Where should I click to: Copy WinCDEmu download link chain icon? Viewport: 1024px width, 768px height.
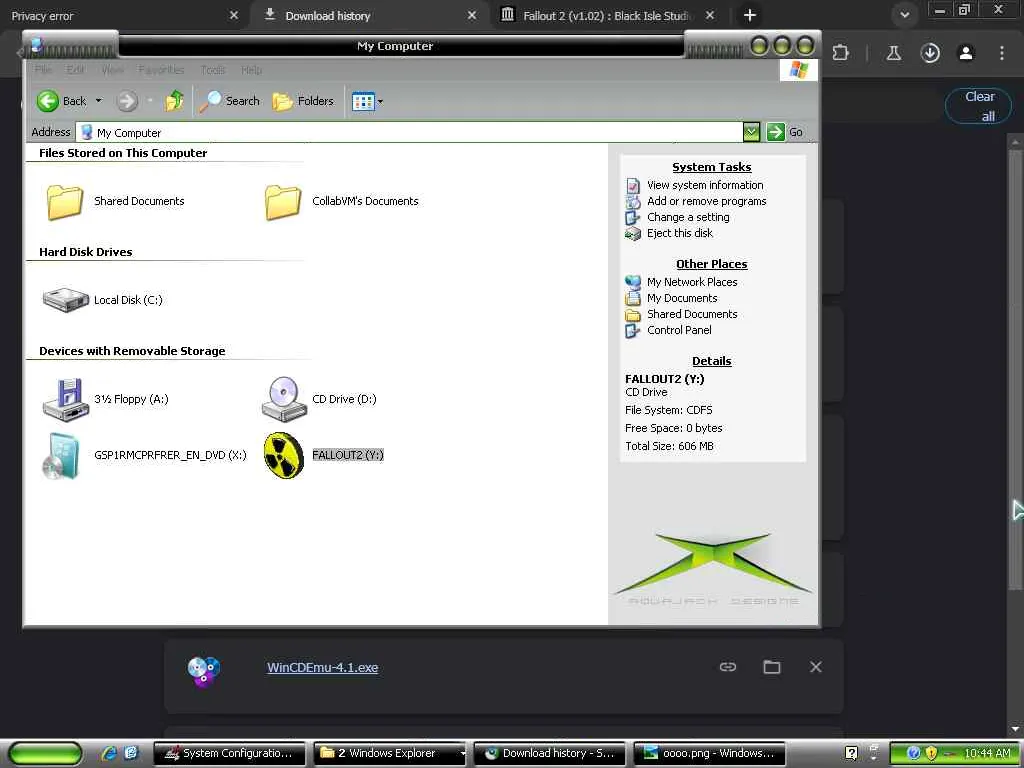coord(728,667)
